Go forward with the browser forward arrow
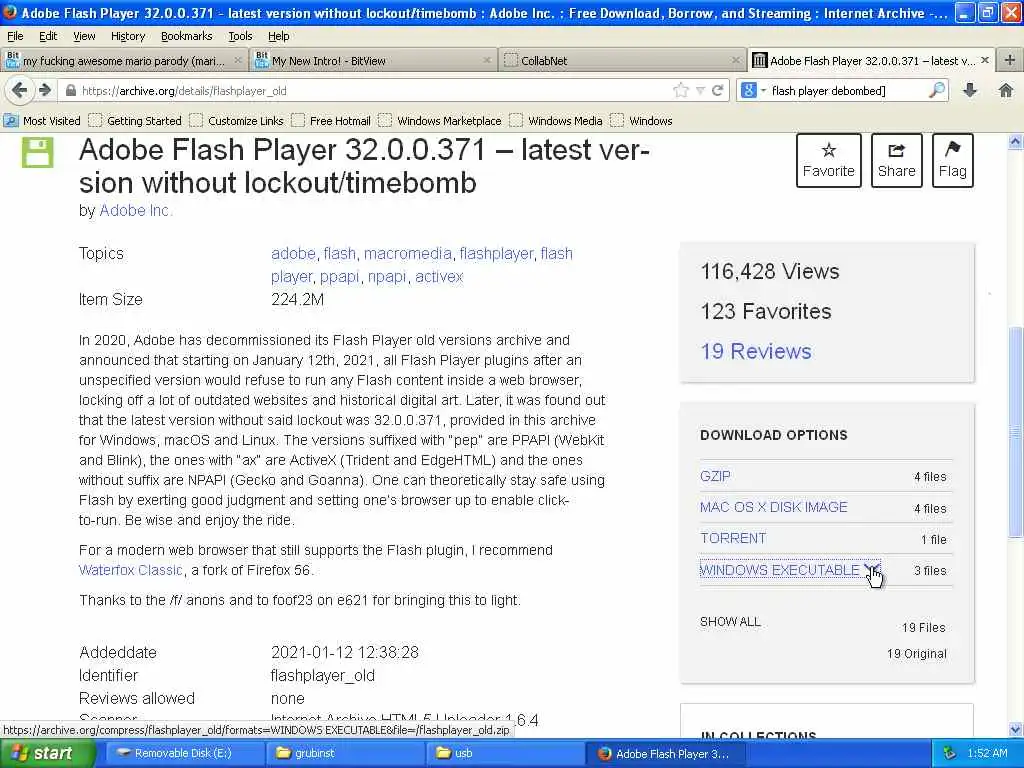The image size is (1024, 768). pyautogui.click(x=45, y=90)
